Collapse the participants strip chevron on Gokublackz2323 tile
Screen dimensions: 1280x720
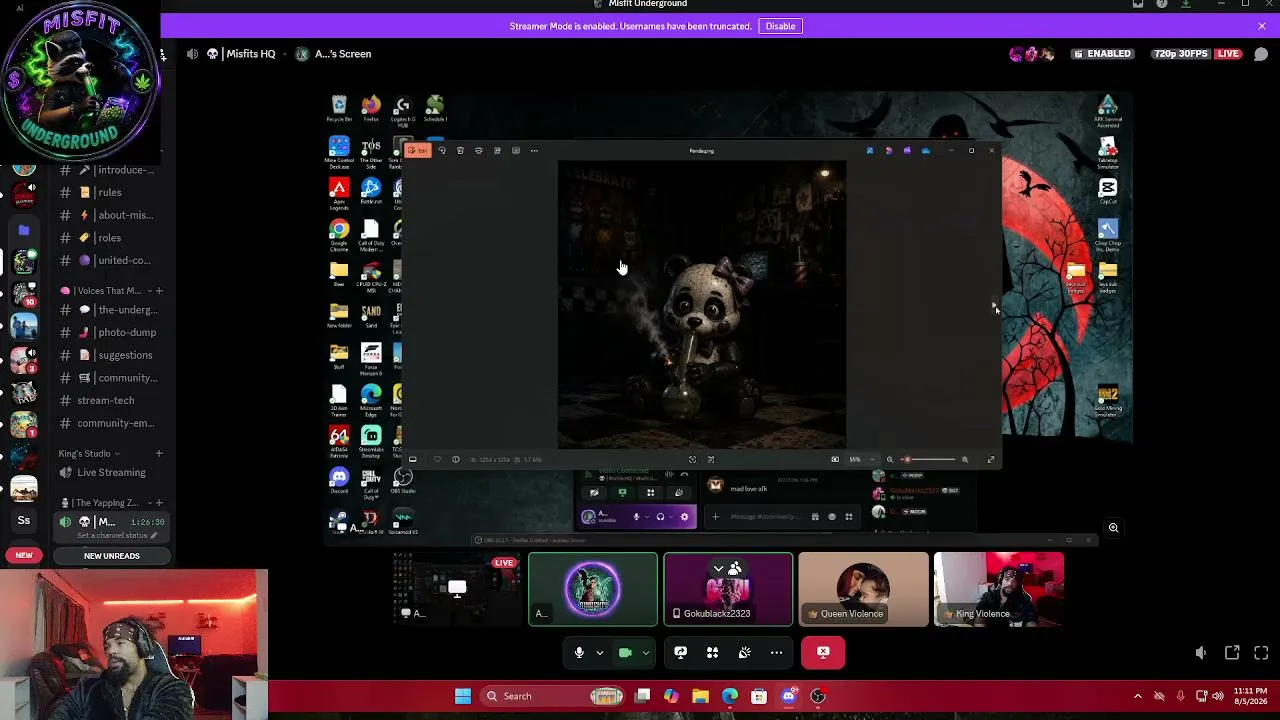[718, 568]
